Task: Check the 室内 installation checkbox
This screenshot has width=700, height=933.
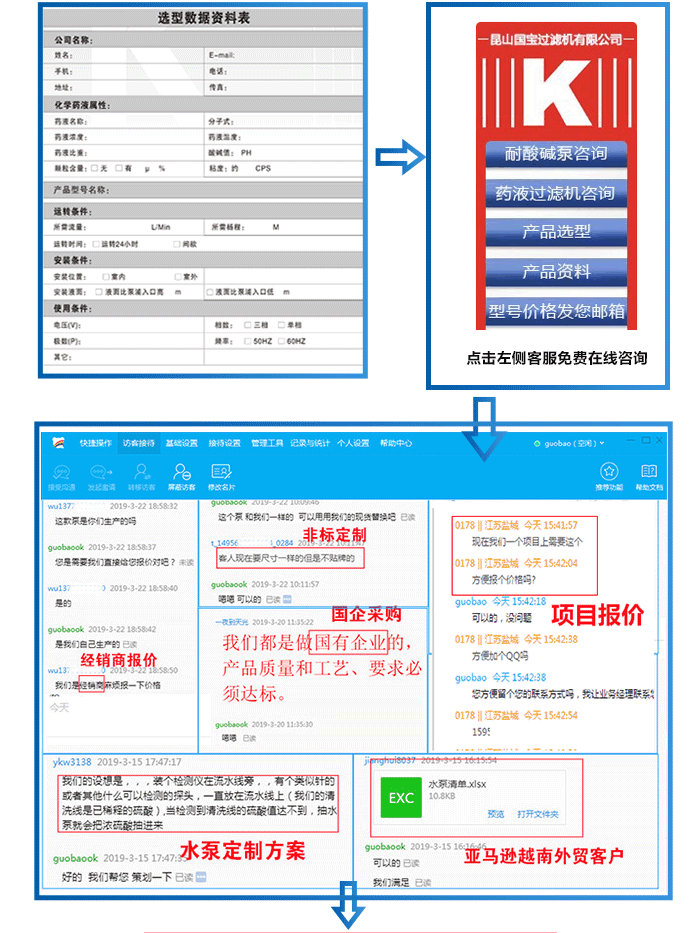Action: pyautogui.click(x=104, y=276)
